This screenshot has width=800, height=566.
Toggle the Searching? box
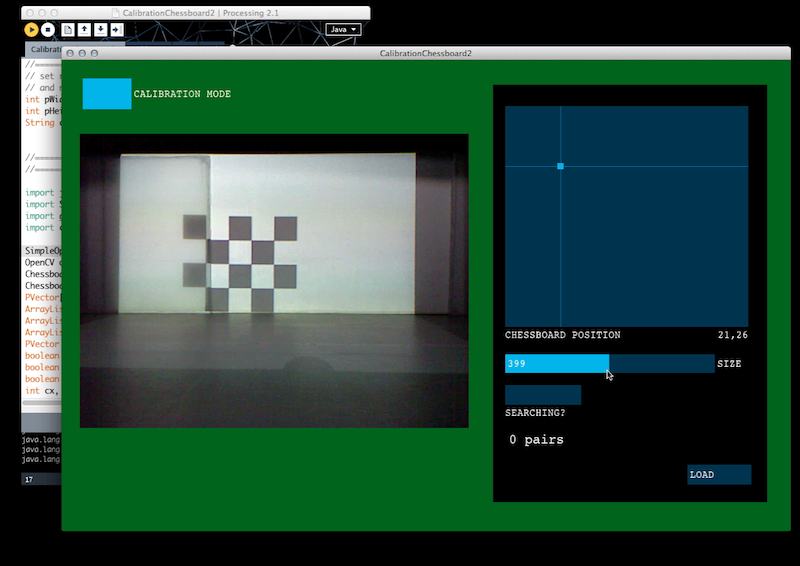[x=543, y=395]
